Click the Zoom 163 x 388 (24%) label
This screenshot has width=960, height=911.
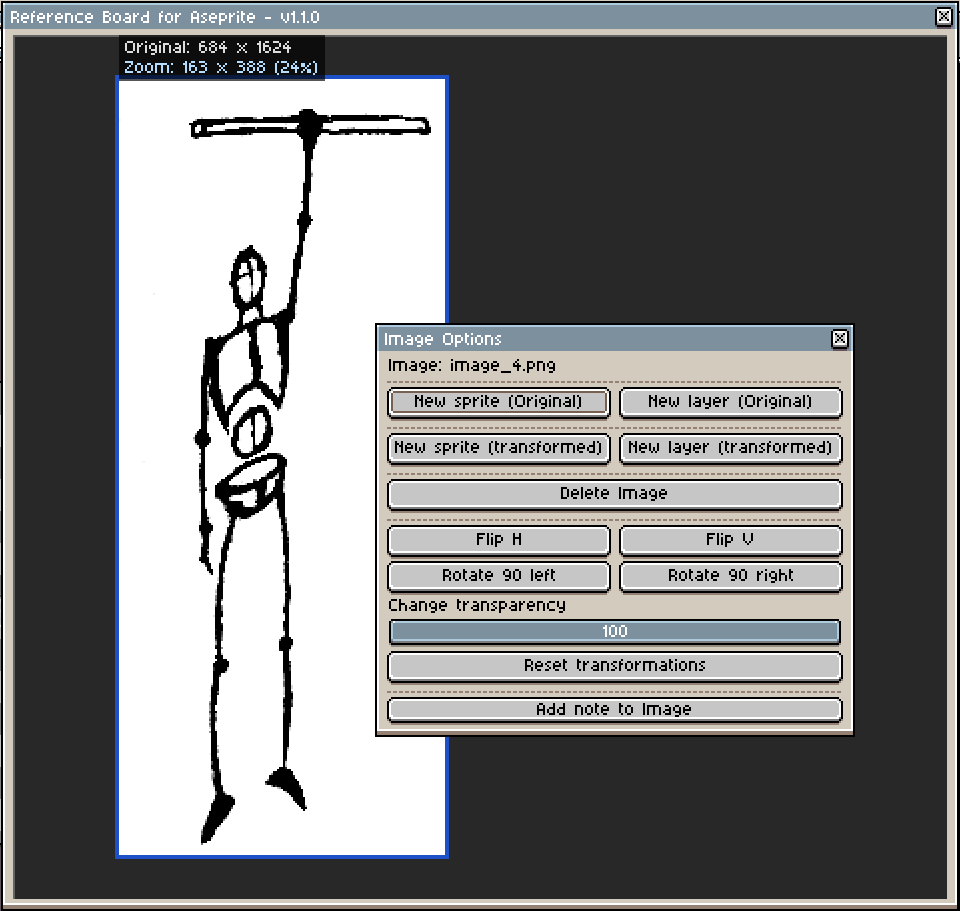pos(221,67)
